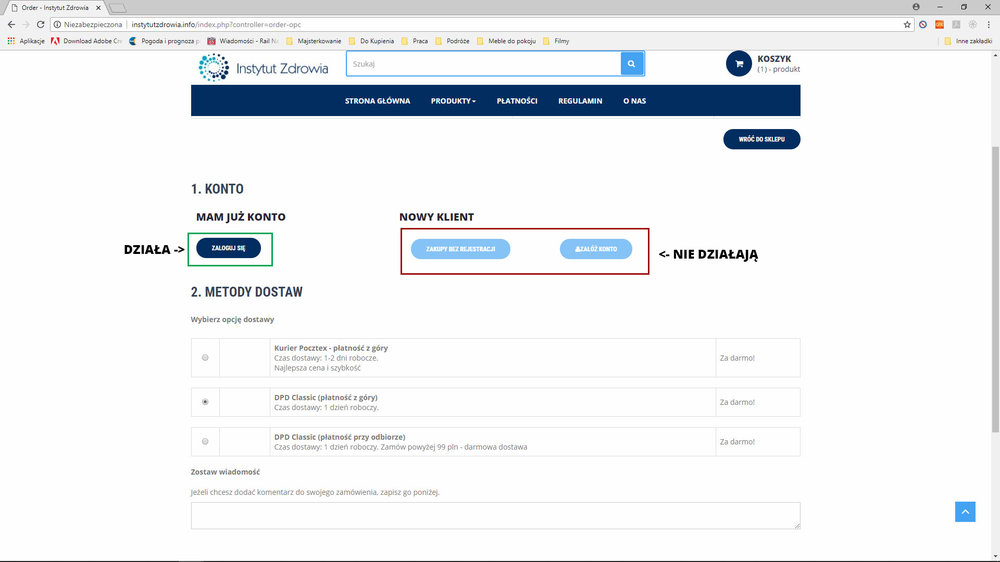Select DPD Classic płatność z góry radio
Screen dimensions: 1000x562
(x=205, y=402)
